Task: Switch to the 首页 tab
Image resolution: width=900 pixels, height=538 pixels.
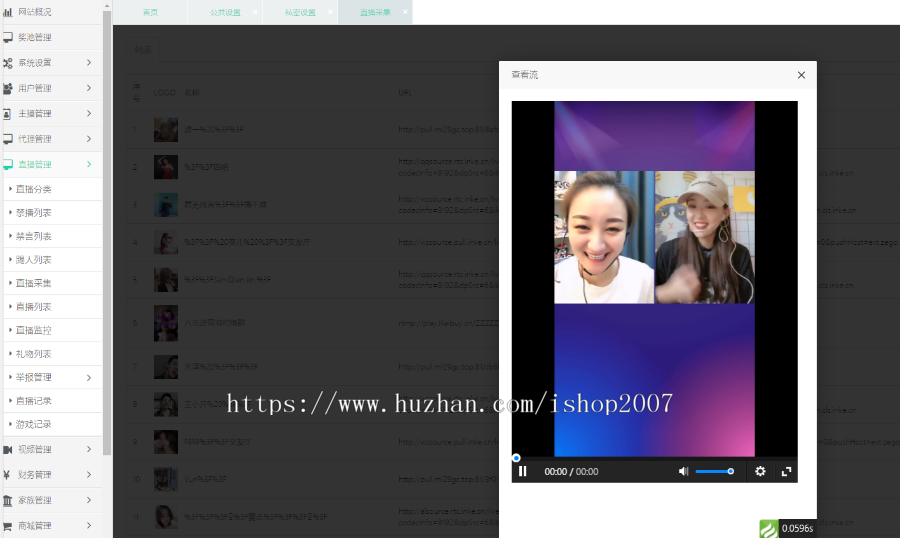Action: click(x=150, y=12)
